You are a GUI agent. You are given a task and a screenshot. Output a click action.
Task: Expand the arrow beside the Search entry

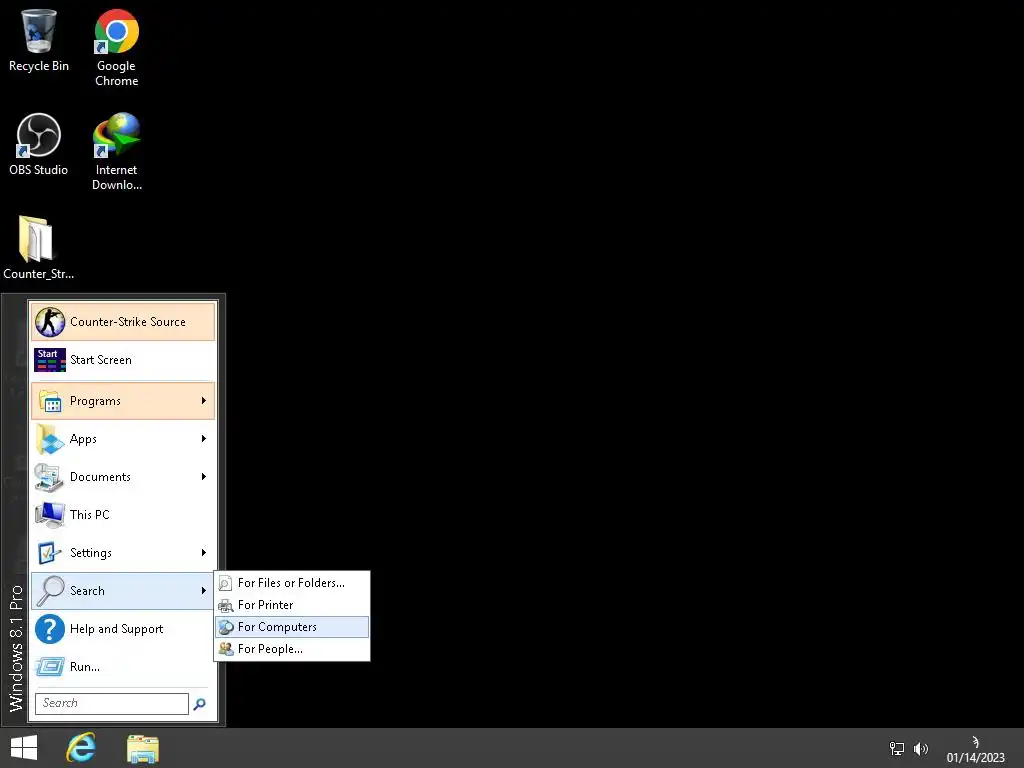pos(204,590)
